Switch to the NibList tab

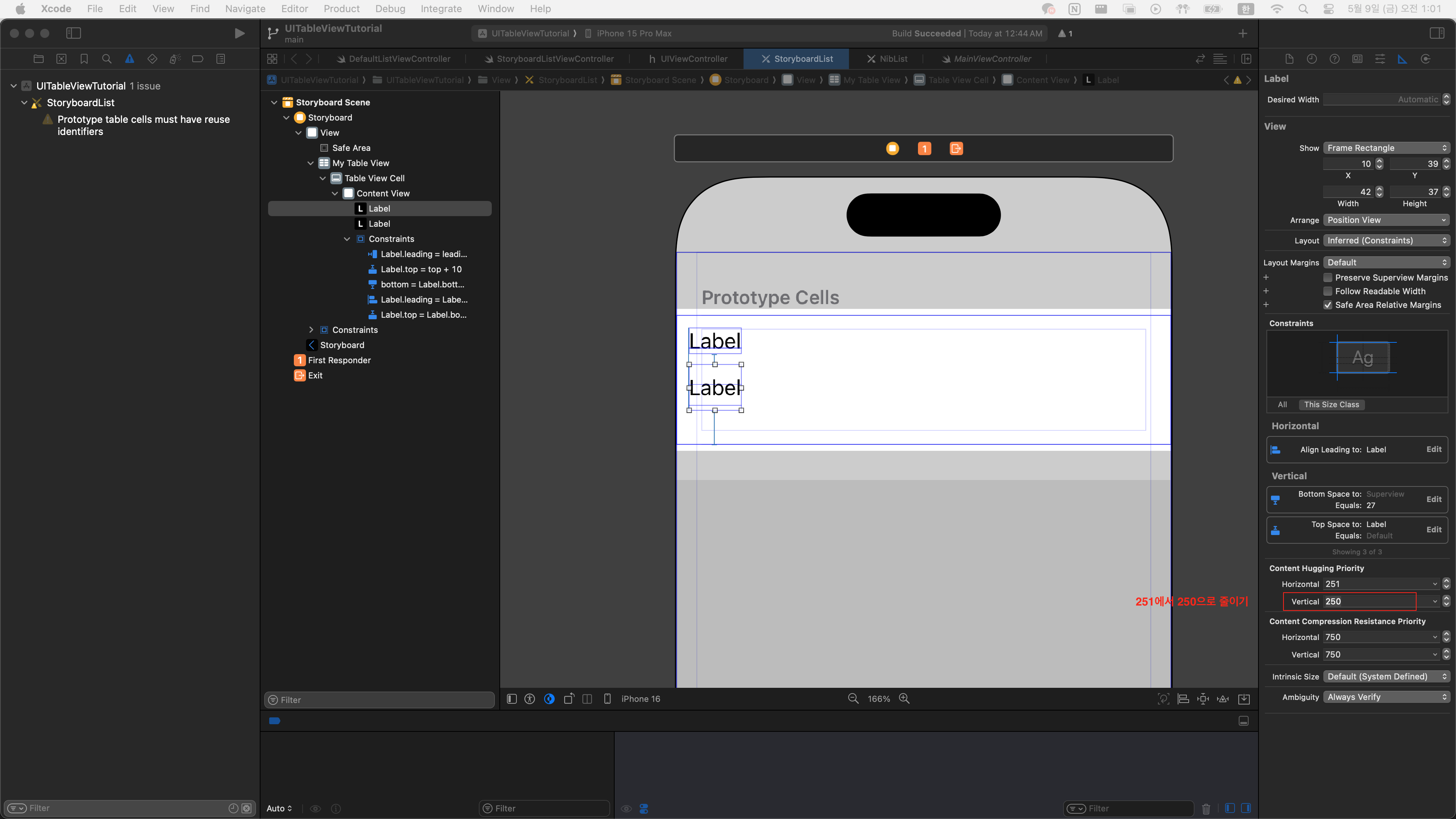(x=887, y=59)
